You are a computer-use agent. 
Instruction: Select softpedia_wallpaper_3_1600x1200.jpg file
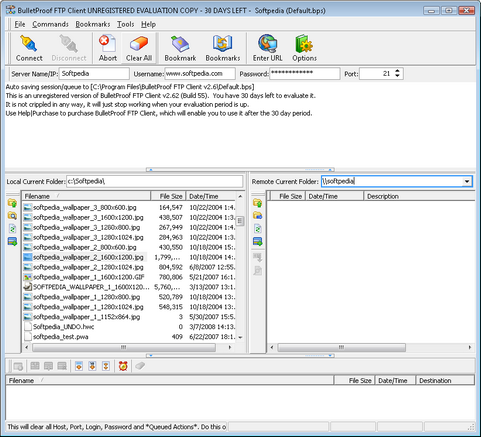coord(88,217)
